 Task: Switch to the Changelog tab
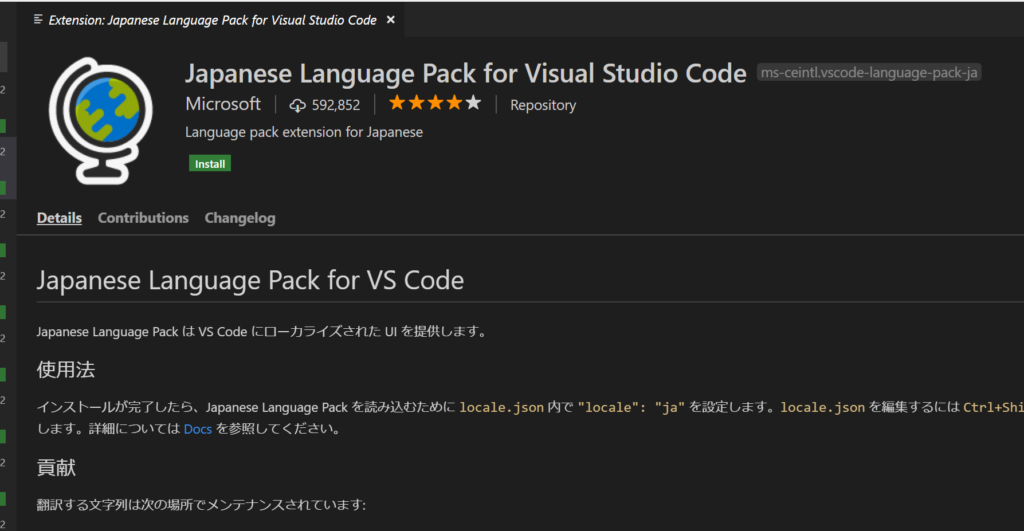pyautogui.click(x=240, y=217)
